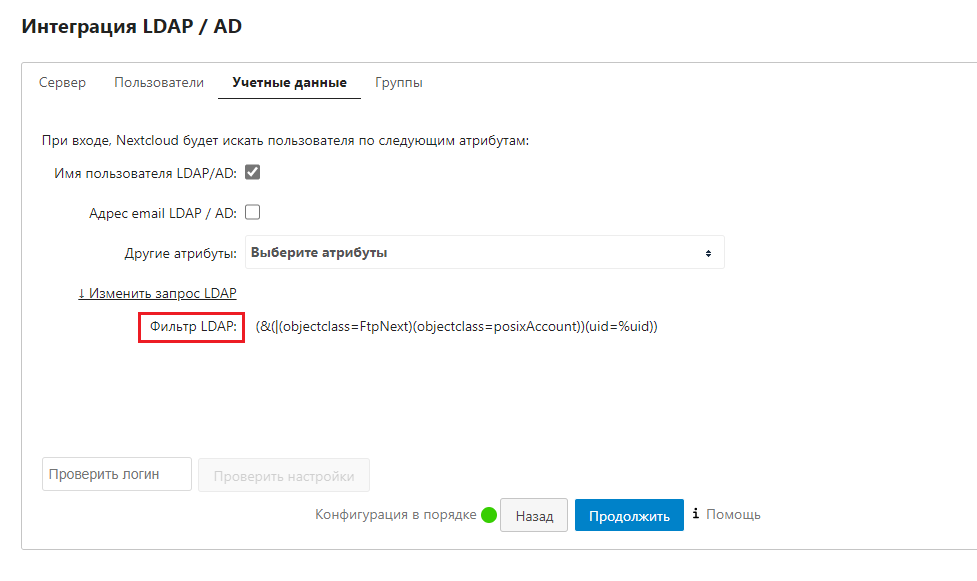Click the blue Продолжить button

629,516
